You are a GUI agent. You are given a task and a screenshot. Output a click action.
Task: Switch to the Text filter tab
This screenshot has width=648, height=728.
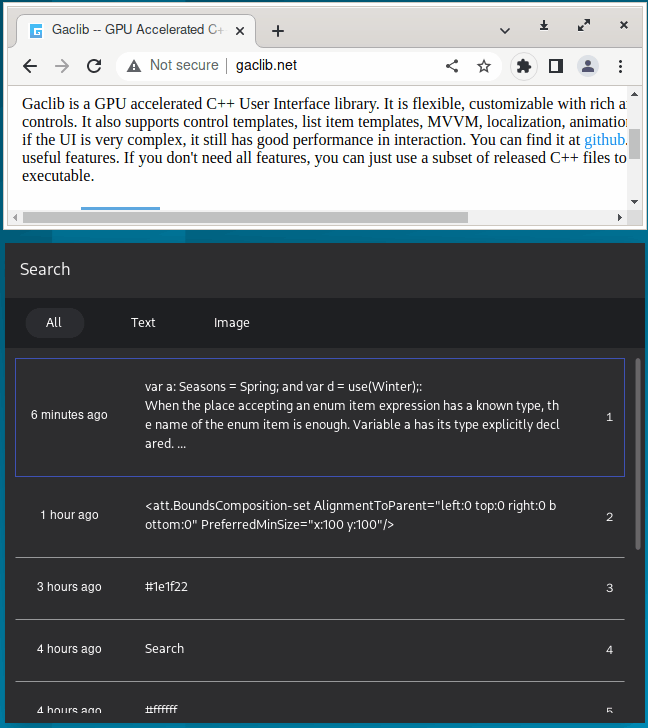pyautogui.click(x=143, y=323)
